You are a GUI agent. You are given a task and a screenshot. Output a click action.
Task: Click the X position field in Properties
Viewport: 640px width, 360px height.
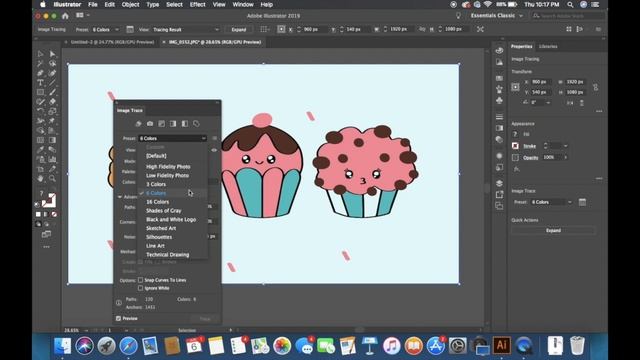542,82
